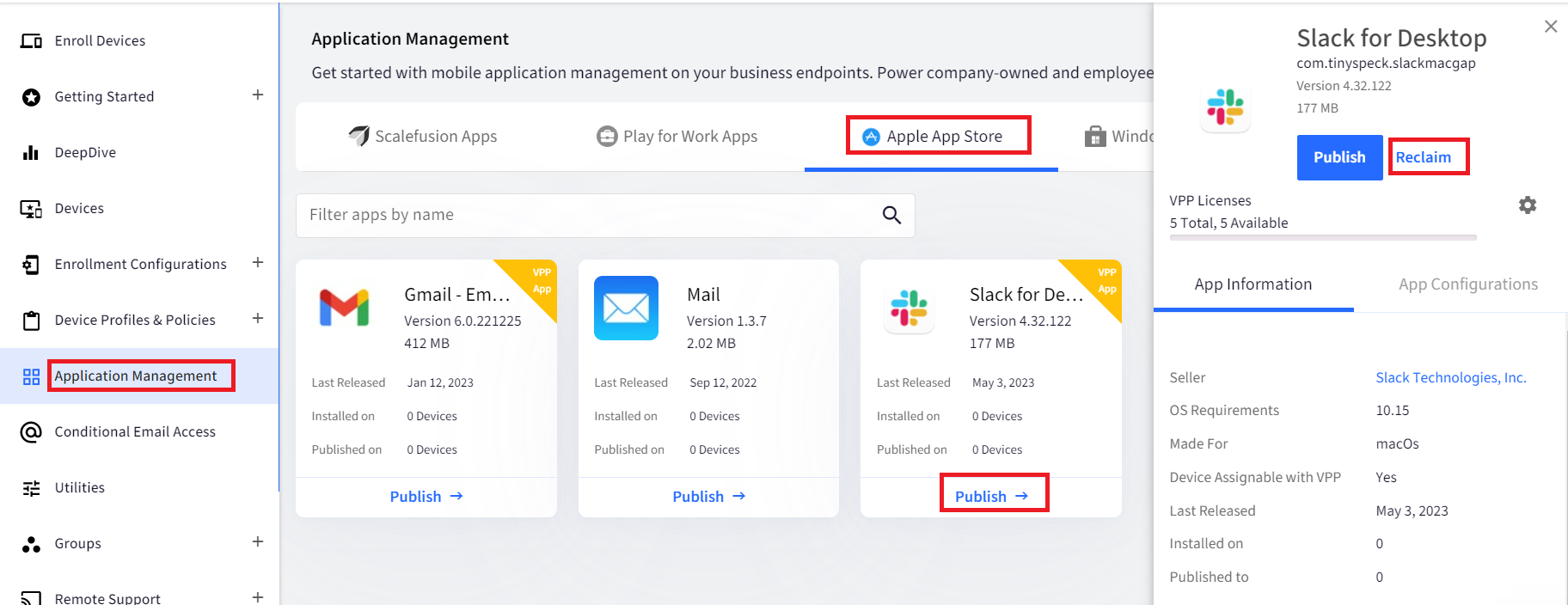Open DeepDive bar chart icon
The image size is (1568, 605).
[x=31, y=153]
